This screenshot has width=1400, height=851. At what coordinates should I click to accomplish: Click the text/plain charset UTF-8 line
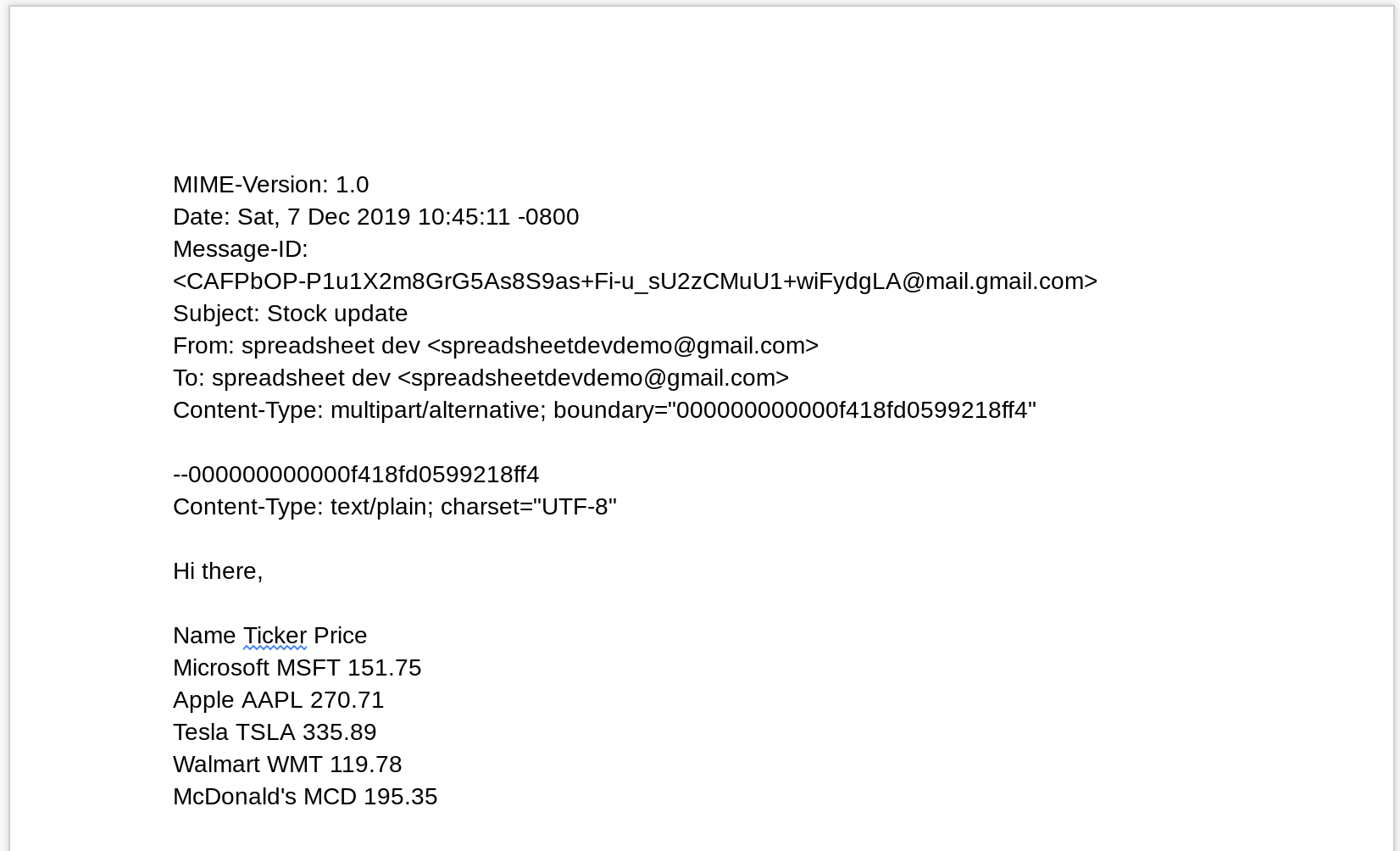tap(395, 507)
